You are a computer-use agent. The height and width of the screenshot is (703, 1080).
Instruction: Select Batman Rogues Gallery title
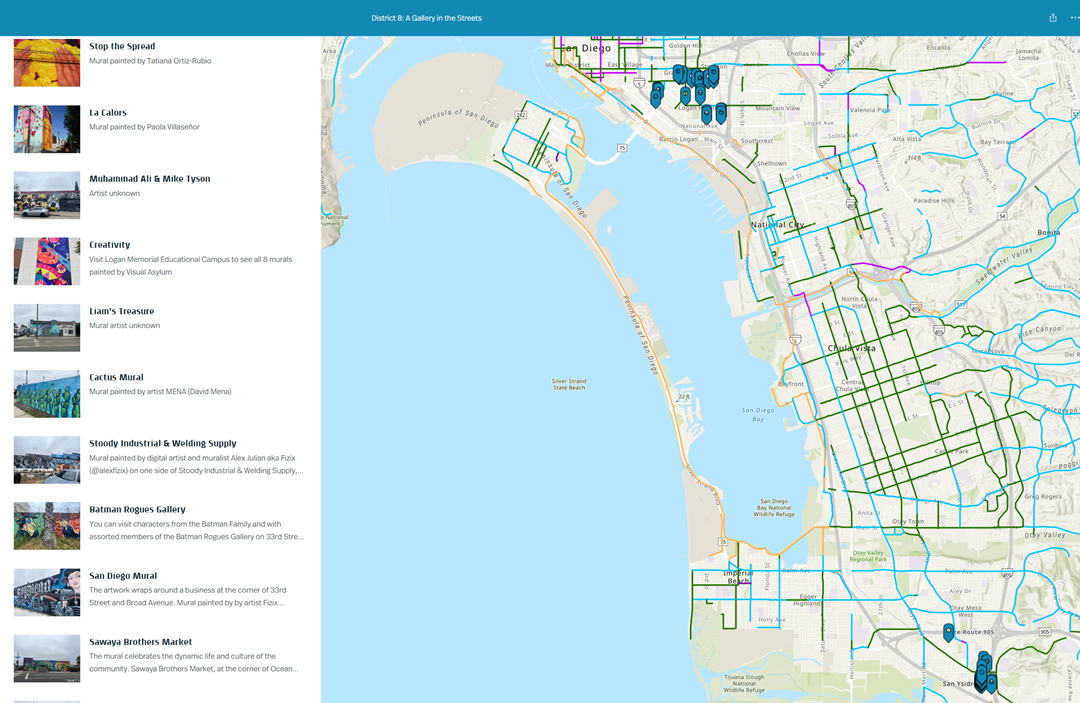click(x=137, y=509)
